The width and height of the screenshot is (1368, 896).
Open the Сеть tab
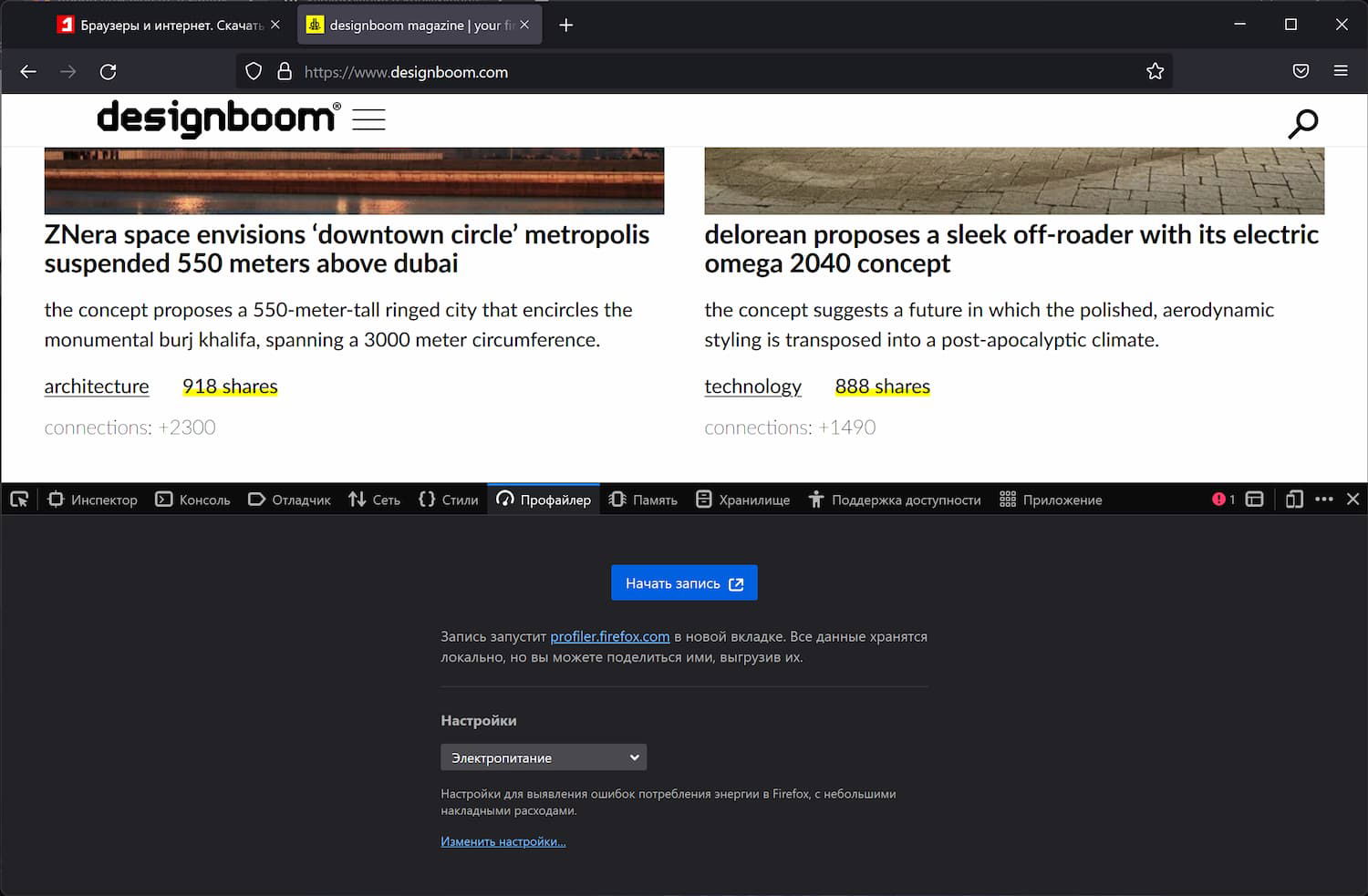(374, 499)
